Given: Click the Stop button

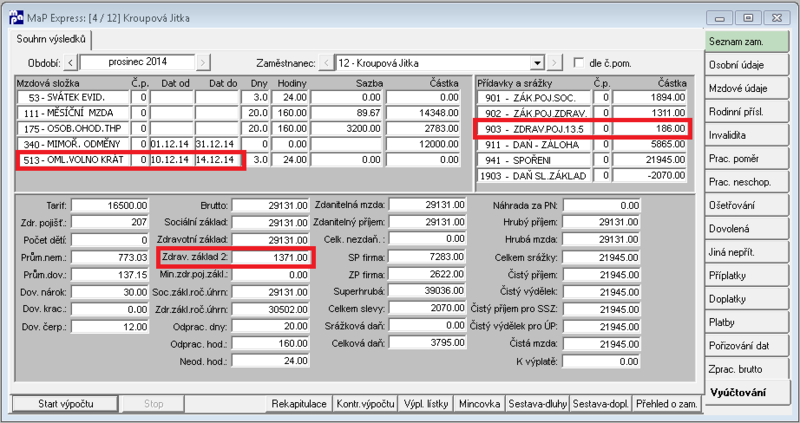Looking at the screenshot, I should [x=153, y=404].
